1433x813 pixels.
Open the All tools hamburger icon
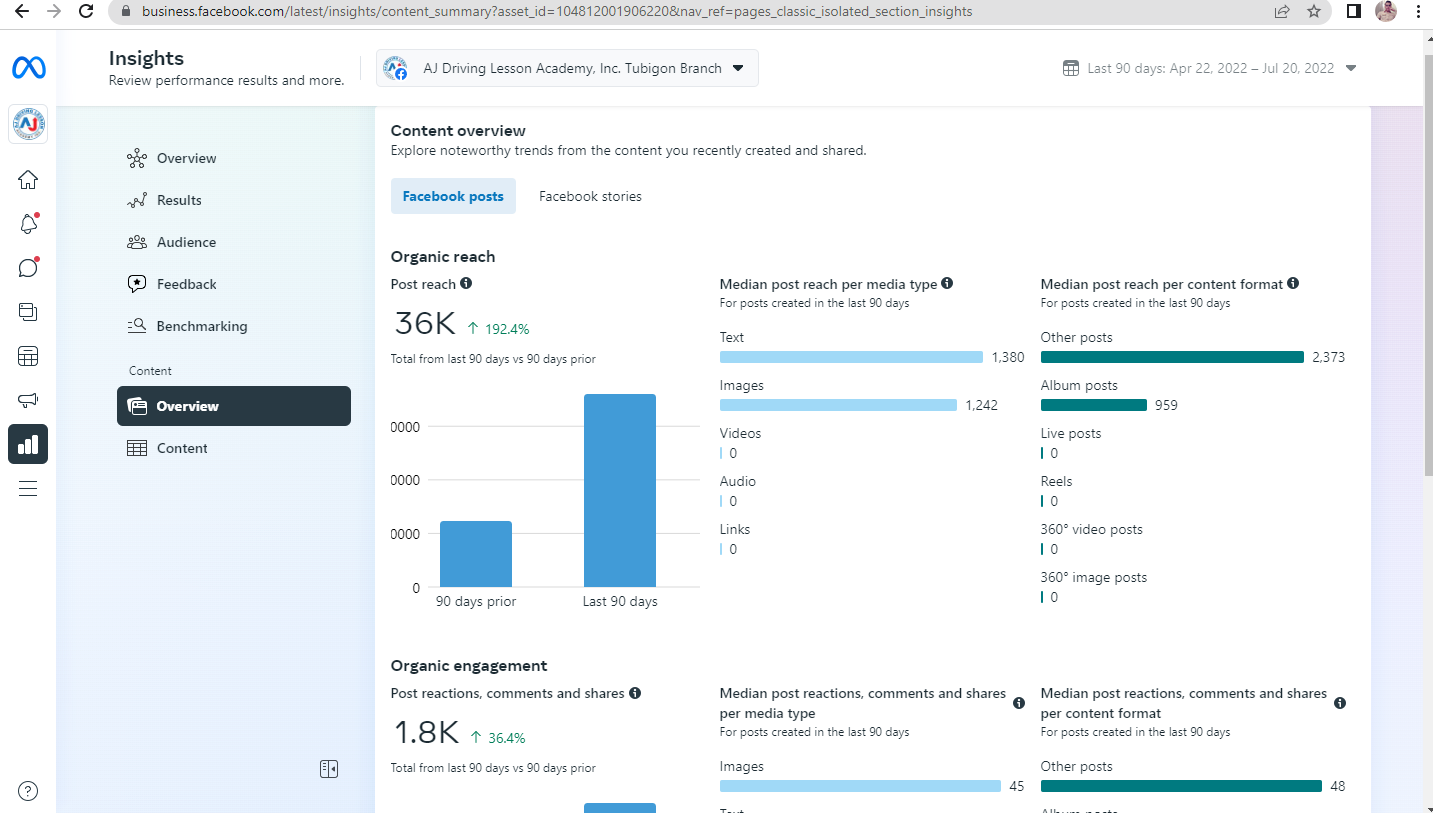point(28,488)
